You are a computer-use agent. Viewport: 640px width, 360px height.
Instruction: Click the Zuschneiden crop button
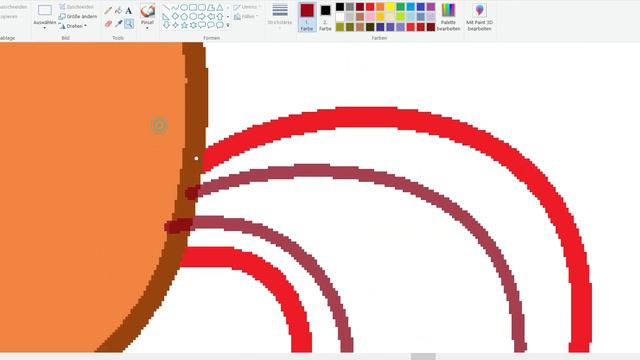pos(76,7)
